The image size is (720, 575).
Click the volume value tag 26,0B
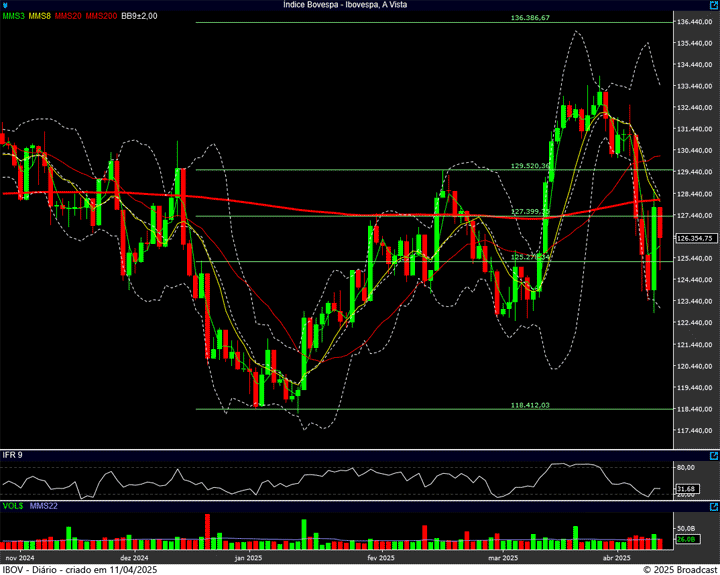click(x=685, y=541)
